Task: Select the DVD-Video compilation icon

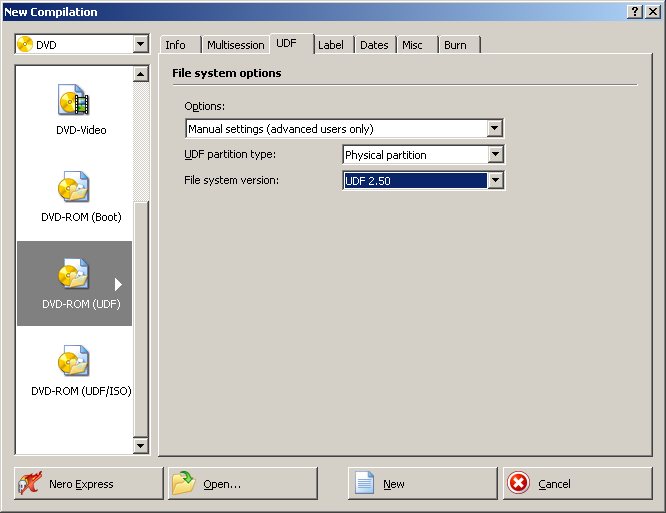Action: pos(73,99)
